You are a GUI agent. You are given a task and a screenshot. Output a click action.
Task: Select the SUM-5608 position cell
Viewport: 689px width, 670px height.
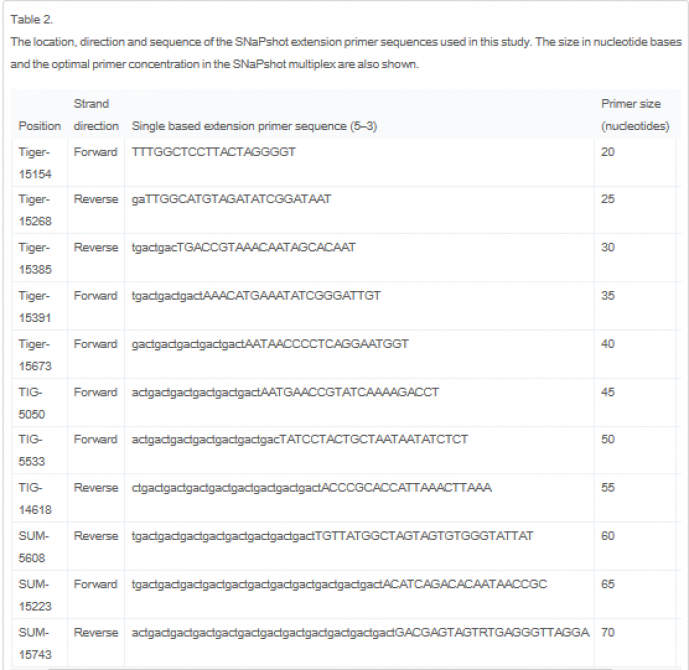click(x=35, y=546)
